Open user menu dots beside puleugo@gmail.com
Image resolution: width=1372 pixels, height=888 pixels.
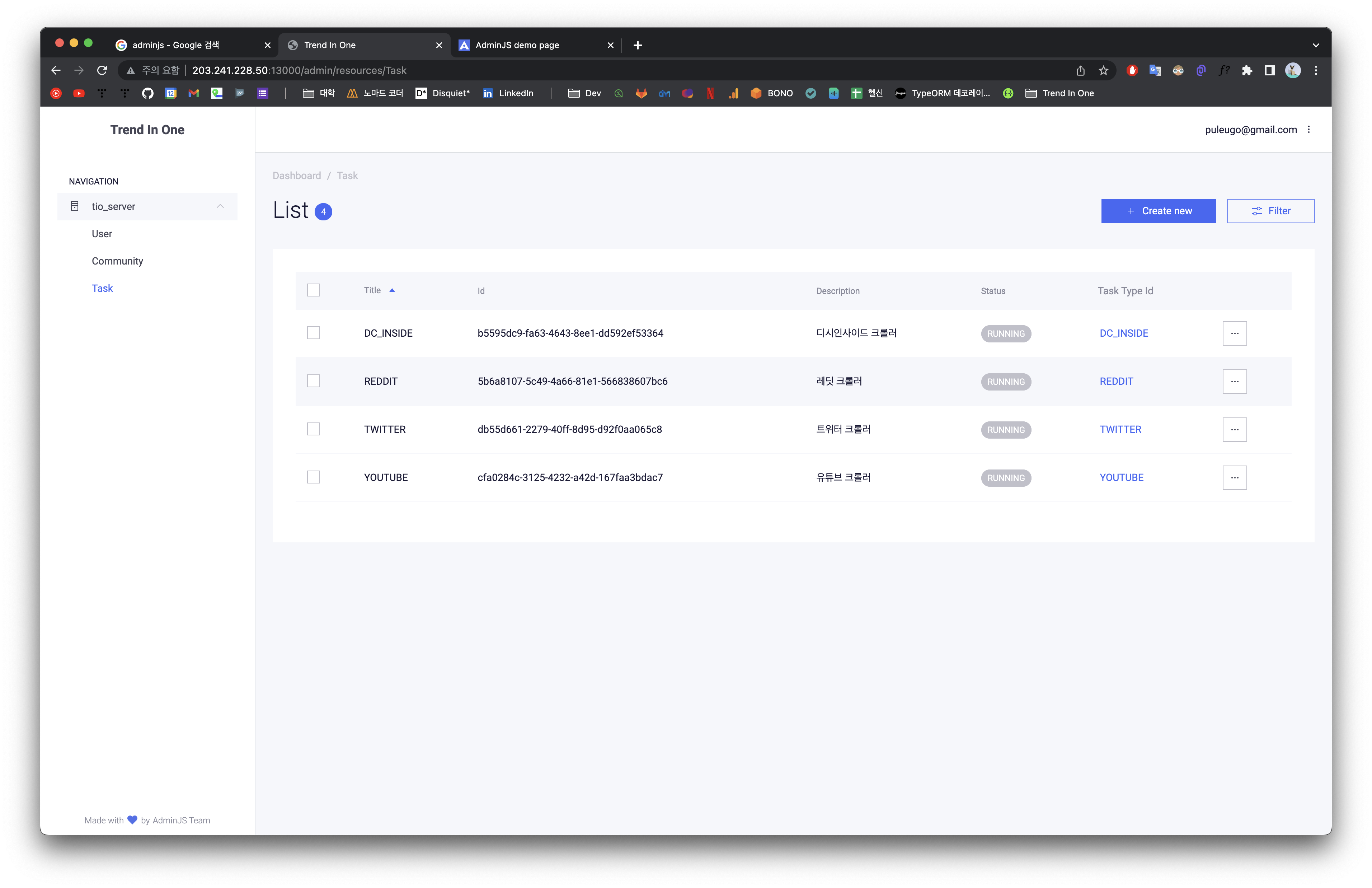tap(1308, 130)
